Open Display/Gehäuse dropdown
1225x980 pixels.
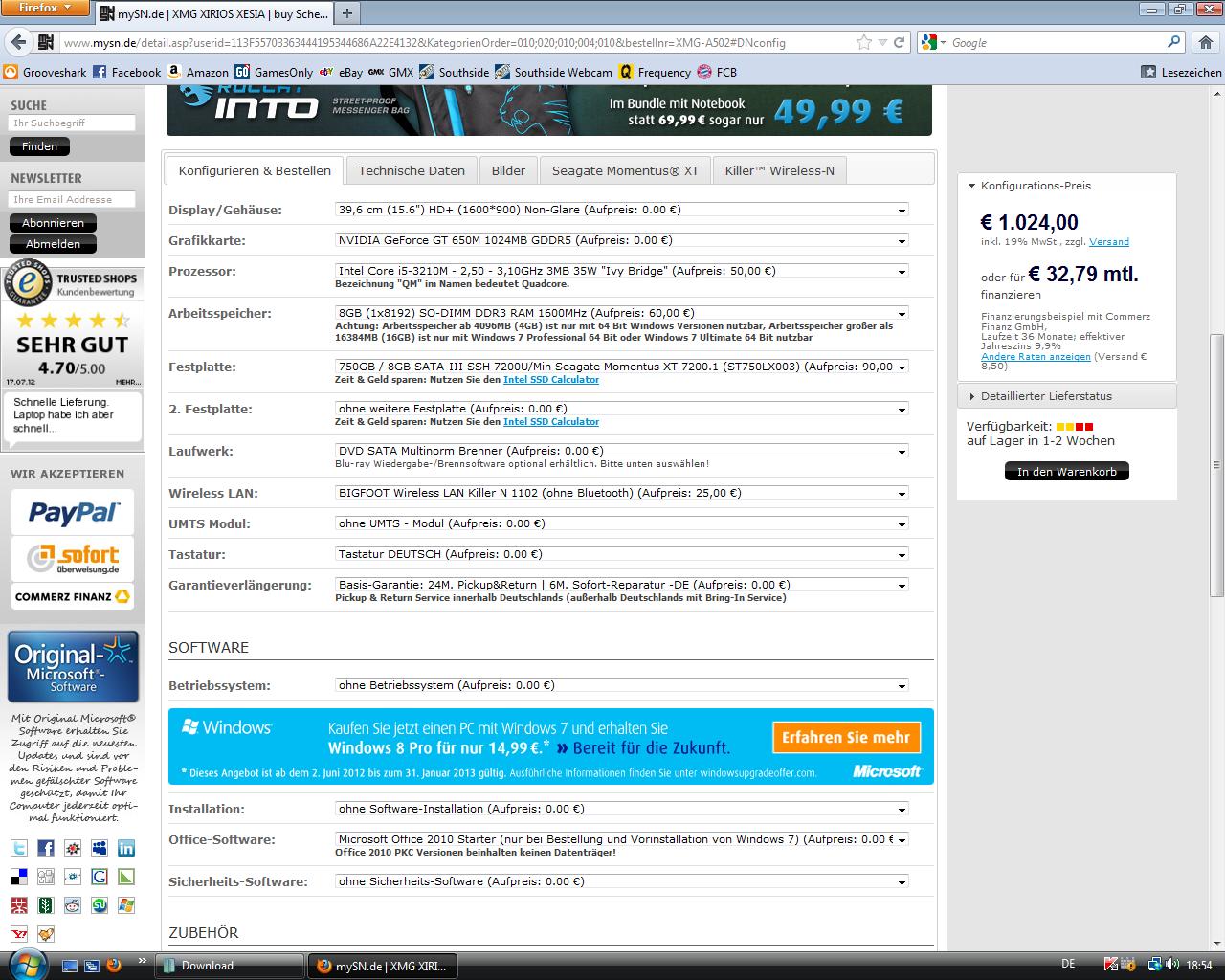[622, 210]
